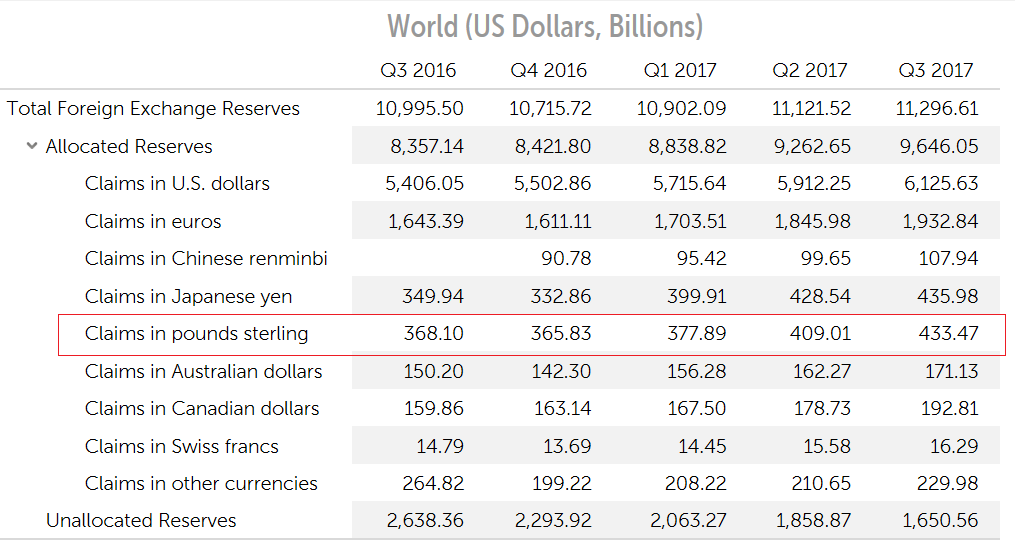Viewport: 1015px width, 540px height.
Task: Click the World (US Dollars, Billions) title
Action: click(545, 26)
